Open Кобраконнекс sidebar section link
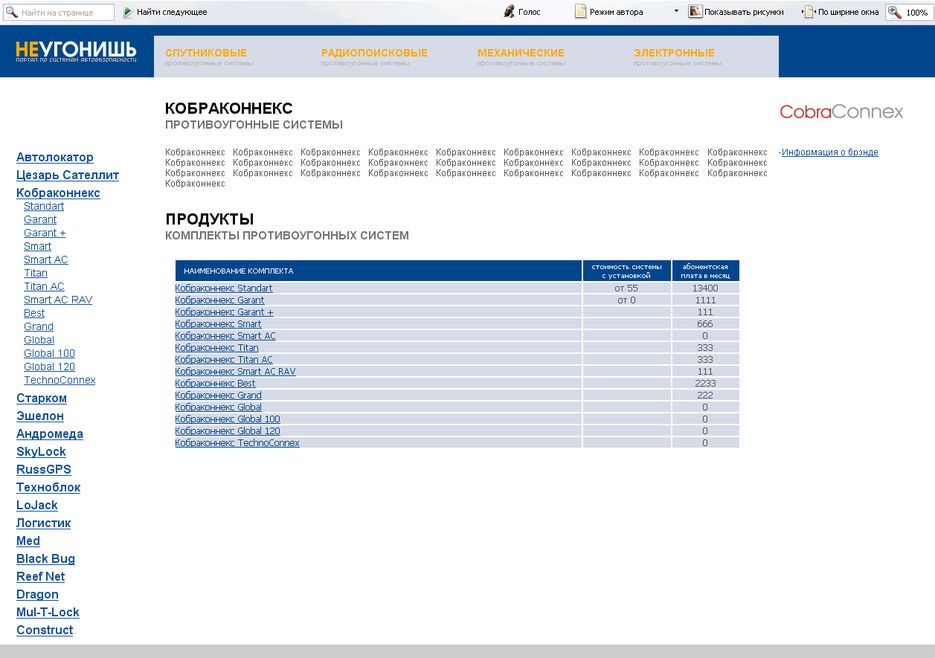 (58, 193)
